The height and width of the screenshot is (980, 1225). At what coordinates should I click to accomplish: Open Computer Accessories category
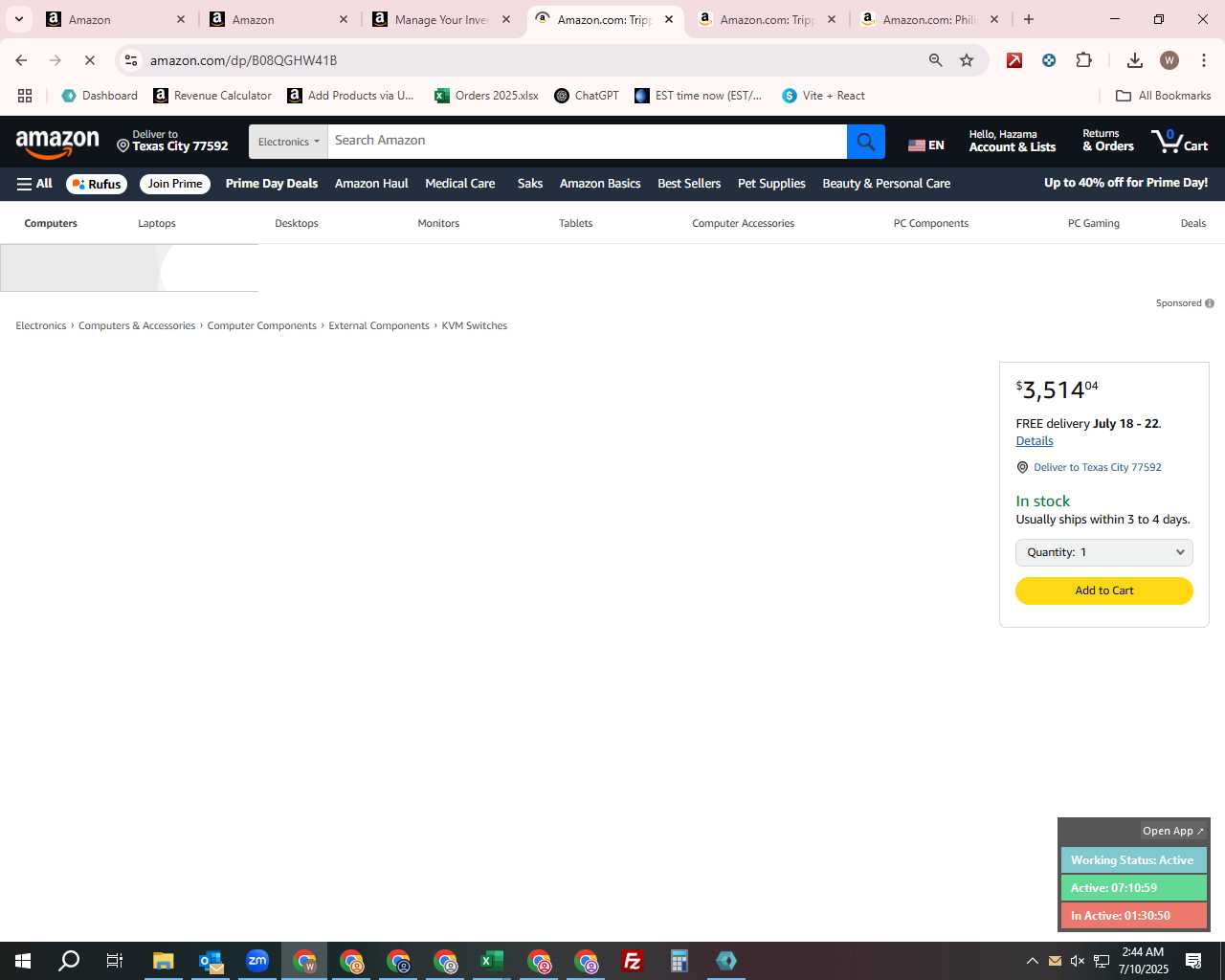tap(743, 223)
